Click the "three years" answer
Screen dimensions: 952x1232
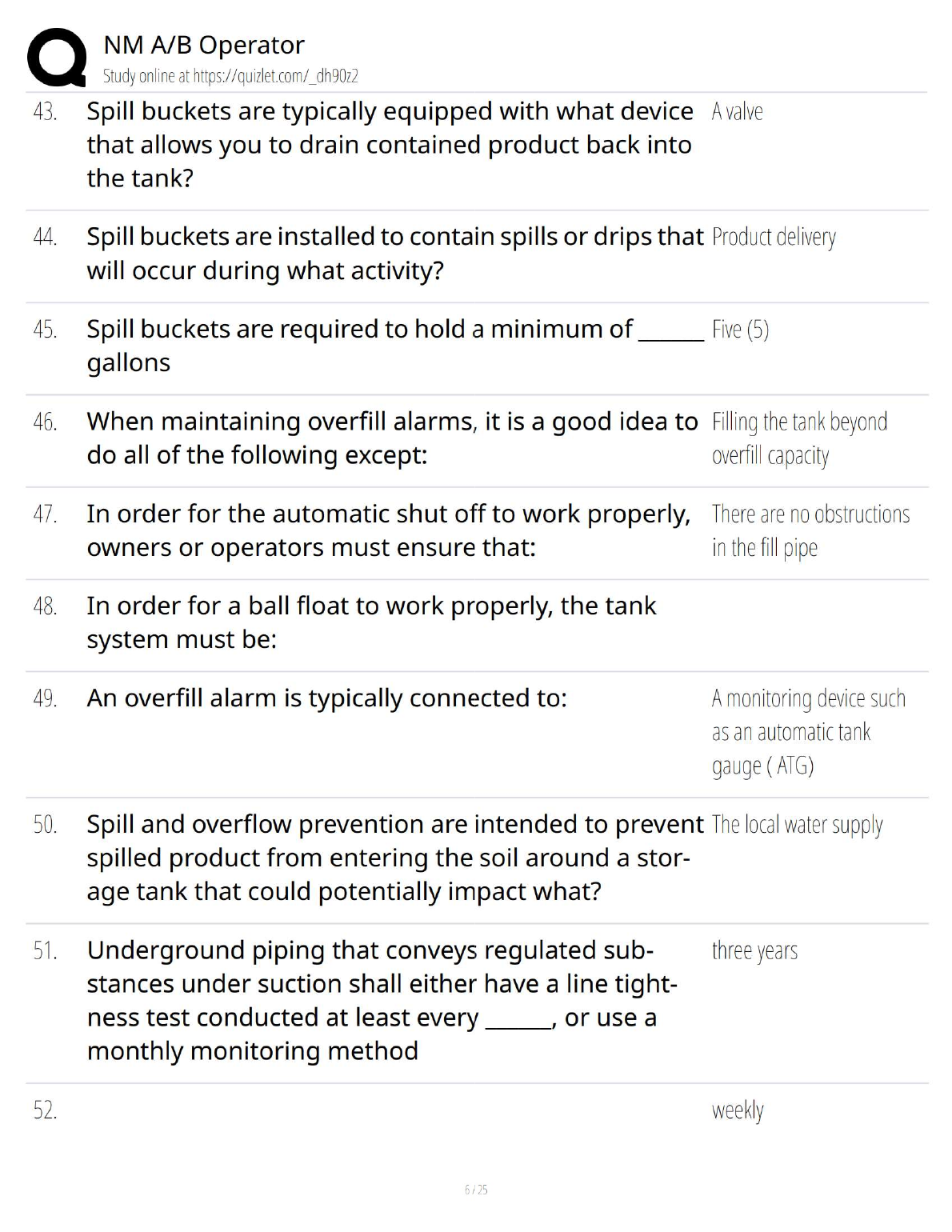[x=754, y=951]
